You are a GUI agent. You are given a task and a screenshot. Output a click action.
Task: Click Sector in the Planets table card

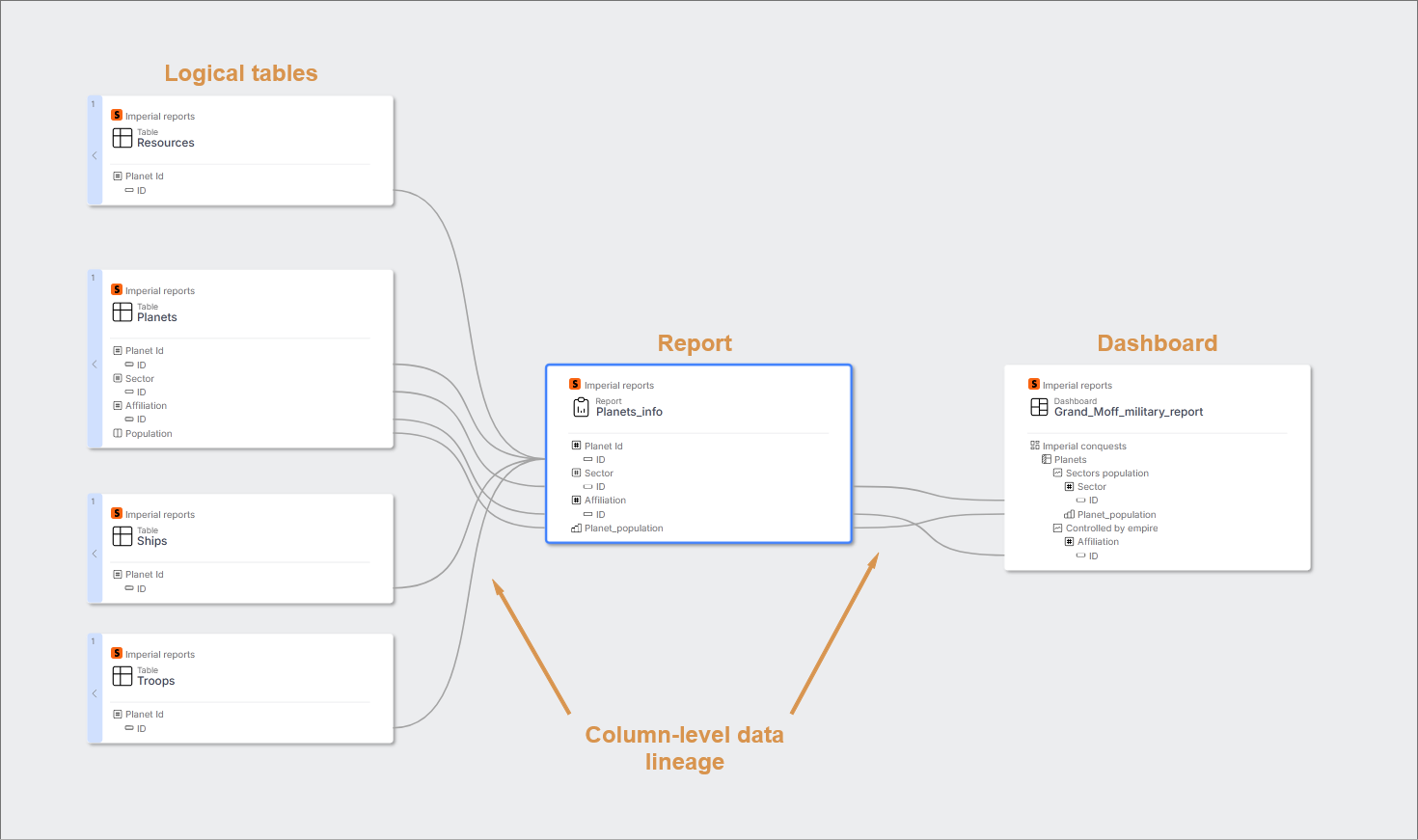[x=139, y=379]
